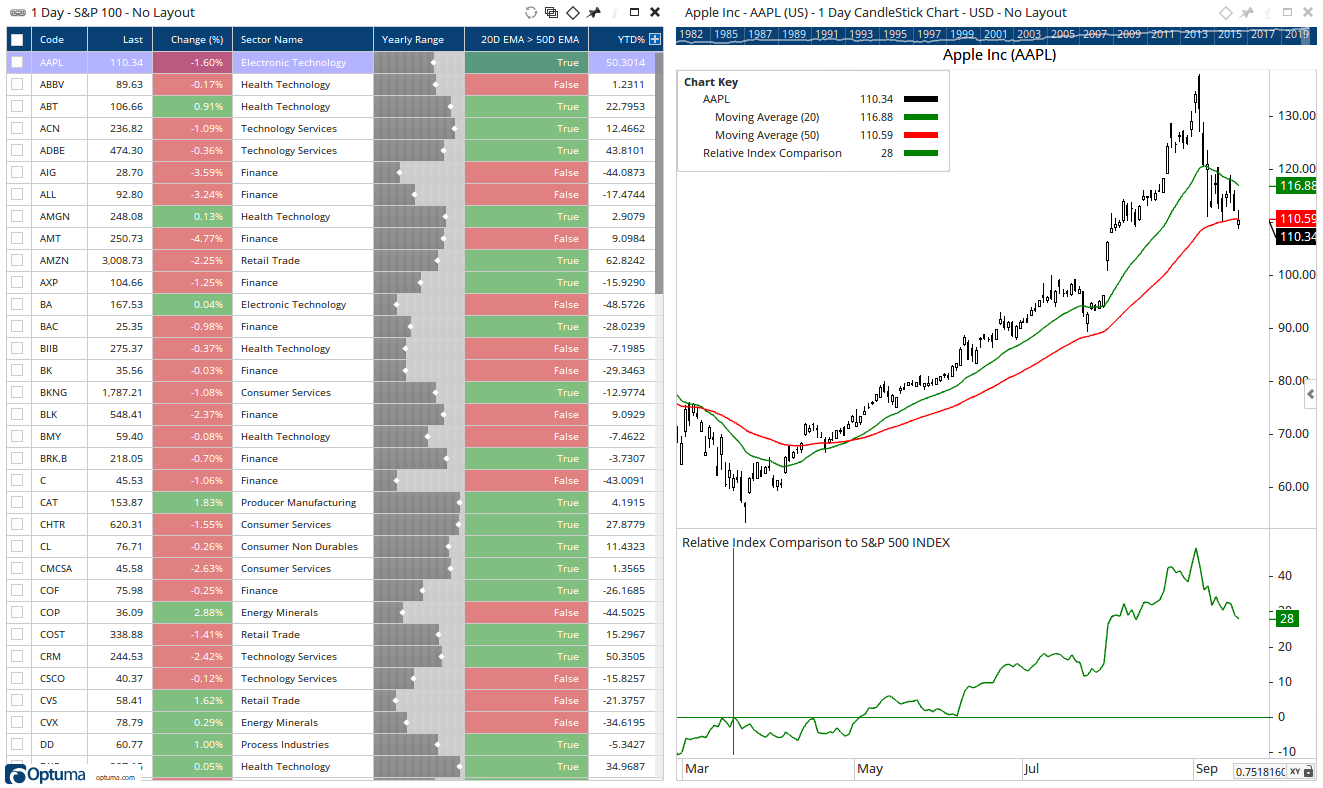Select the BRK.B code cell
The width and height of the screenshot is (1323, 788).
59,458
